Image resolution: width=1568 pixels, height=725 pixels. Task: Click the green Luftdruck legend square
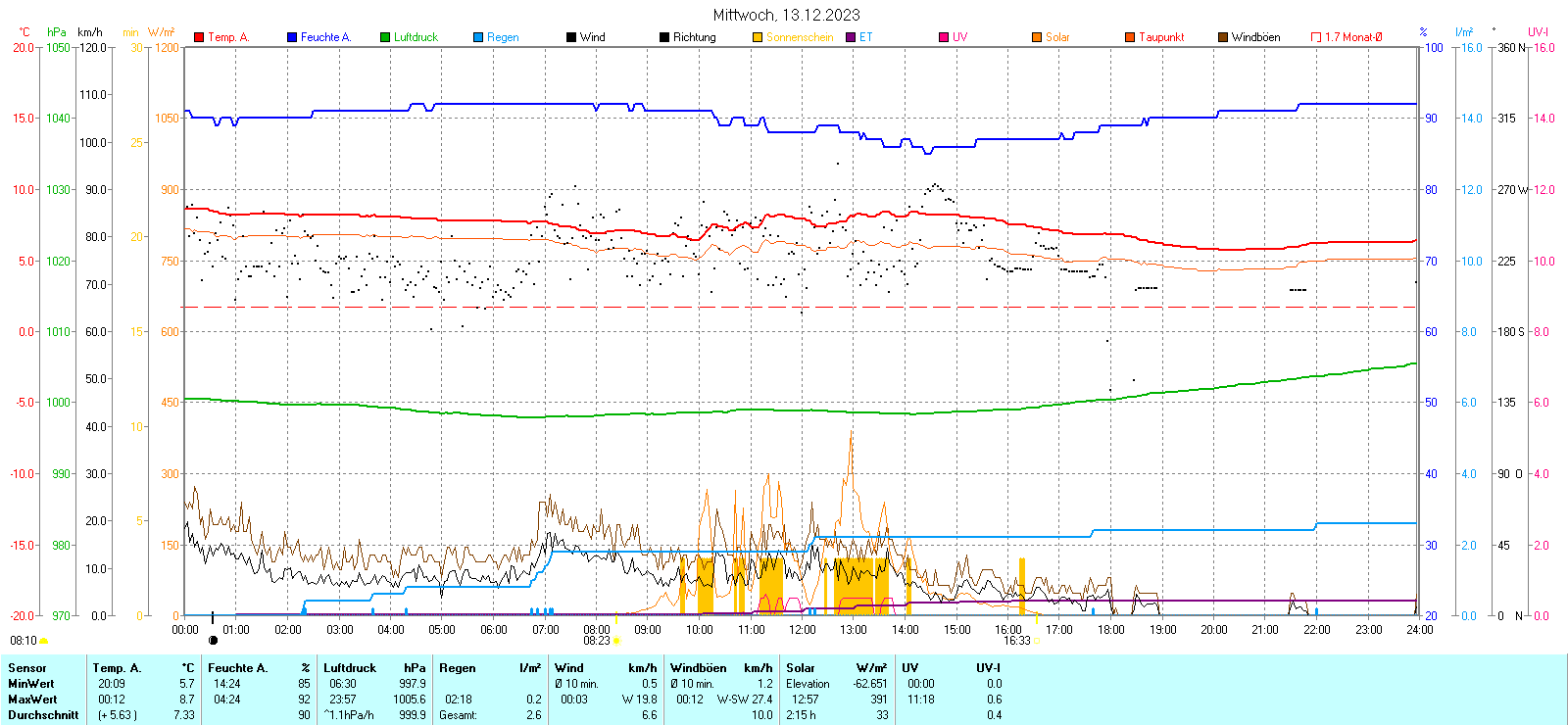pyautogui.click(x=385, y=37)
